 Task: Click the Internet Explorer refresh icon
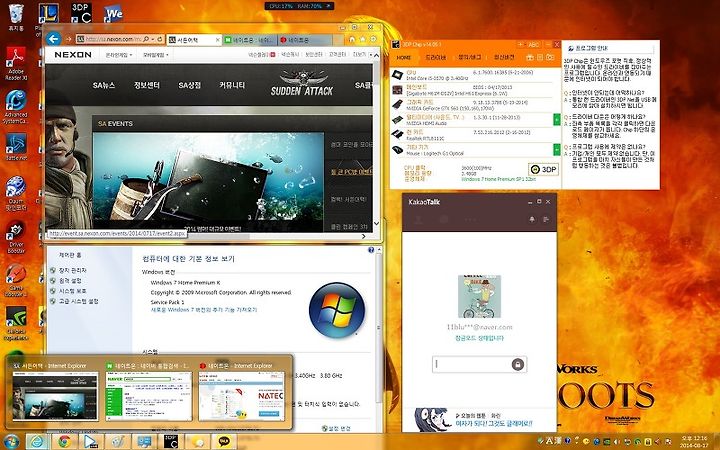click(160, 39)
